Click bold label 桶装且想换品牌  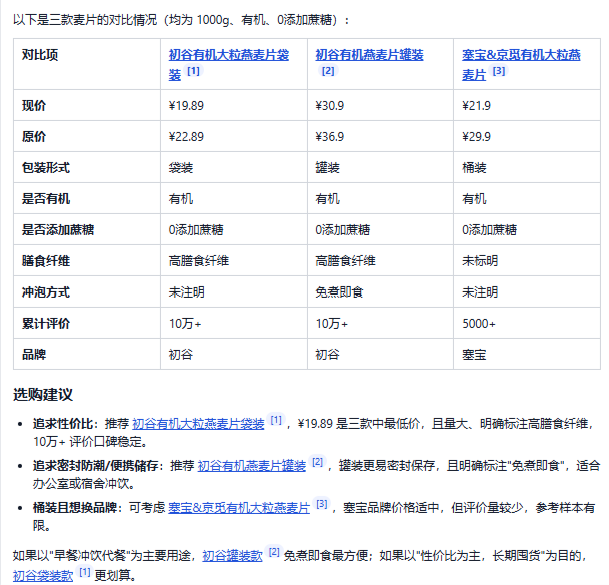point(75,508)
